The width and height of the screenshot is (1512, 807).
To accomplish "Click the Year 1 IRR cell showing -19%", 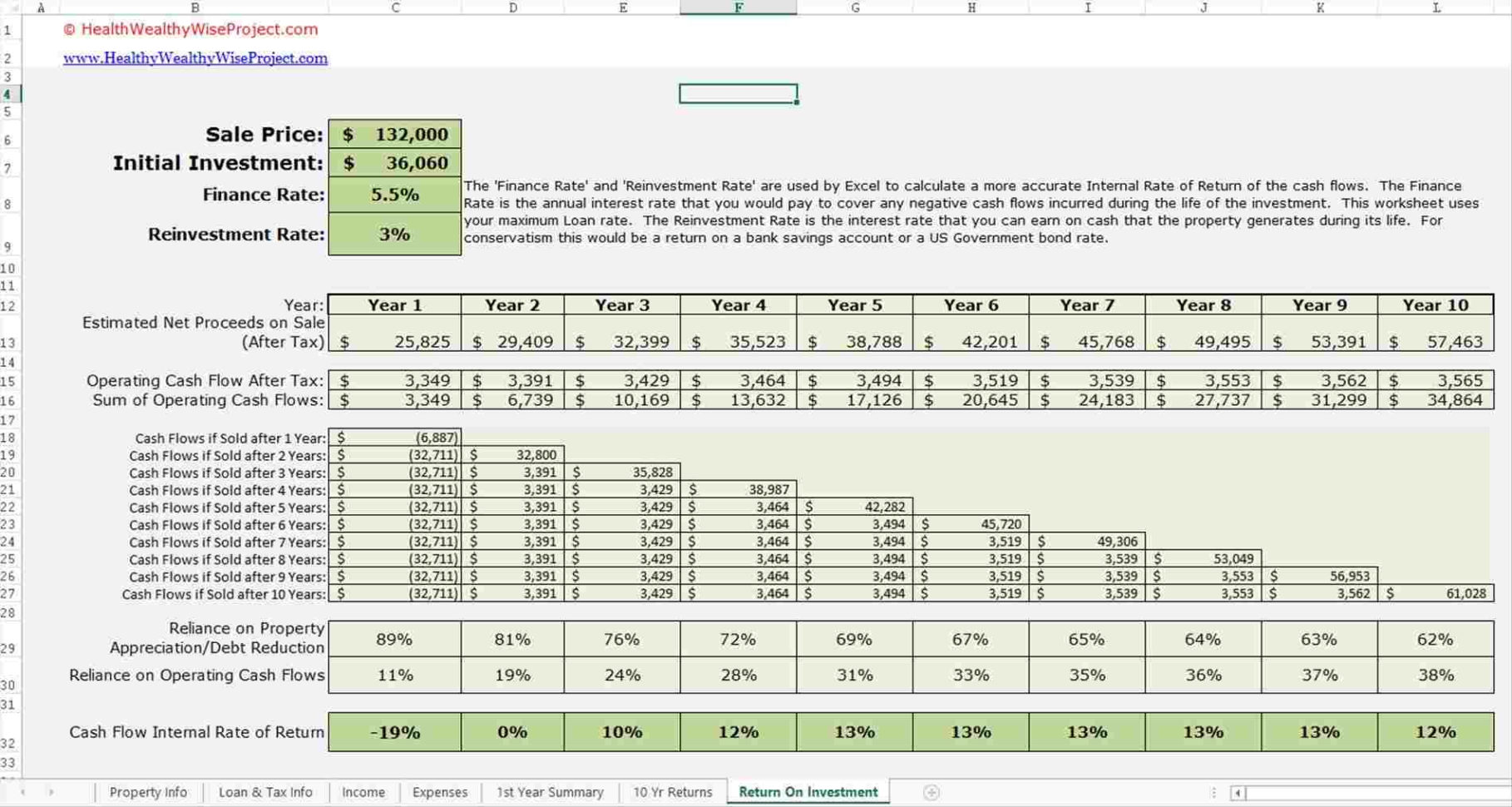I will click(394, 732).
